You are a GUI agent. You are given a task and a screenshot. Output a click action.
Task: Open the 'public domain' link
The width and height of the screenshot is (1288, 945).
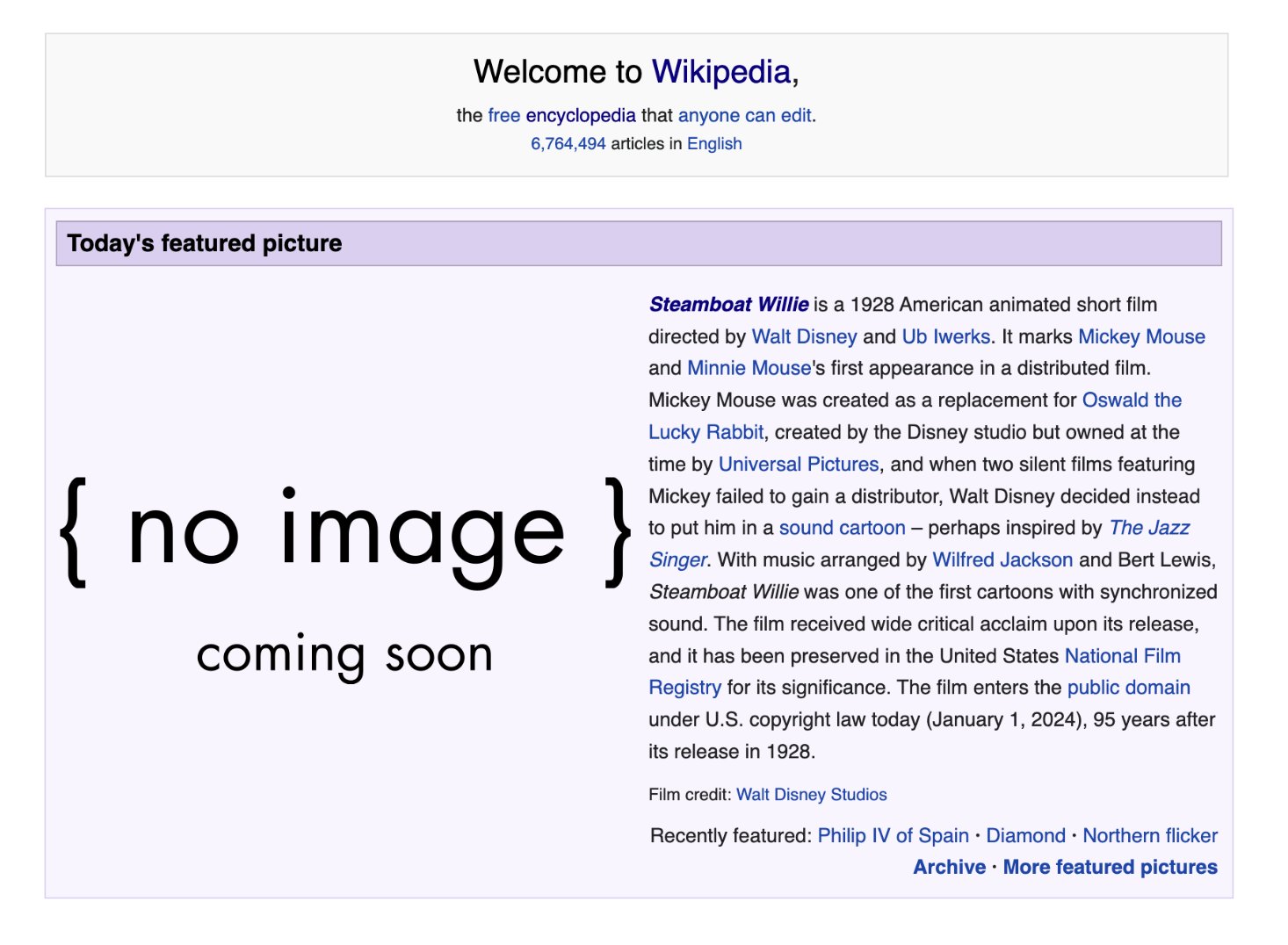click(x=1129, y=688)
